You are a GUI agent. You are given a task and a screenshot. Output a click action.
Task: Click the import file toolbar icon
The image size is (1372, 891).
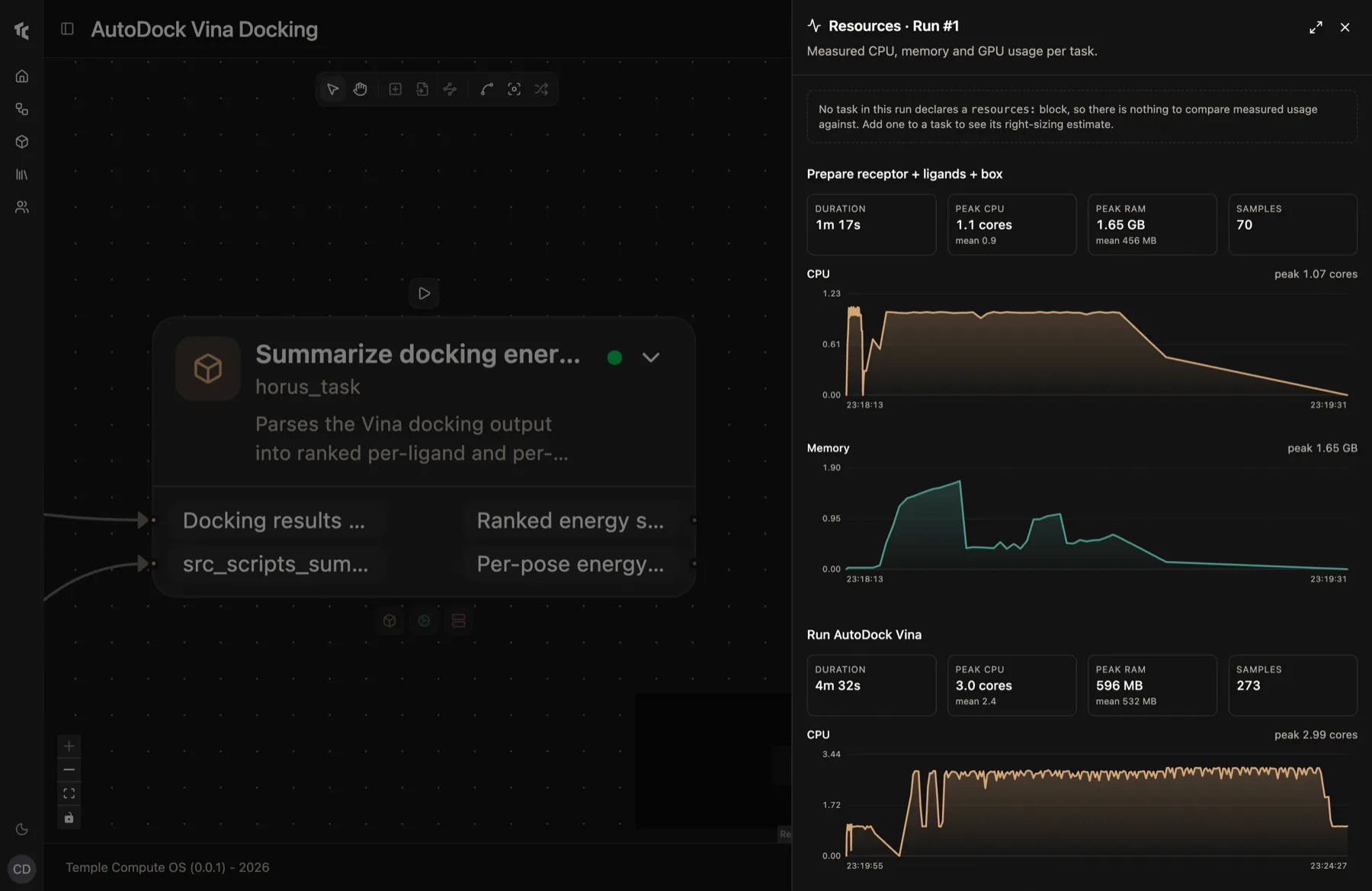(x=422, y=89)
